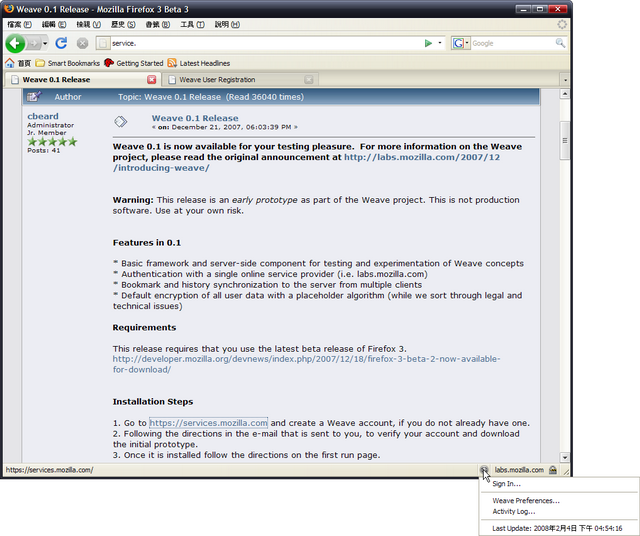Click the Google search input box
Screen dimensions: 640x536
513,43
